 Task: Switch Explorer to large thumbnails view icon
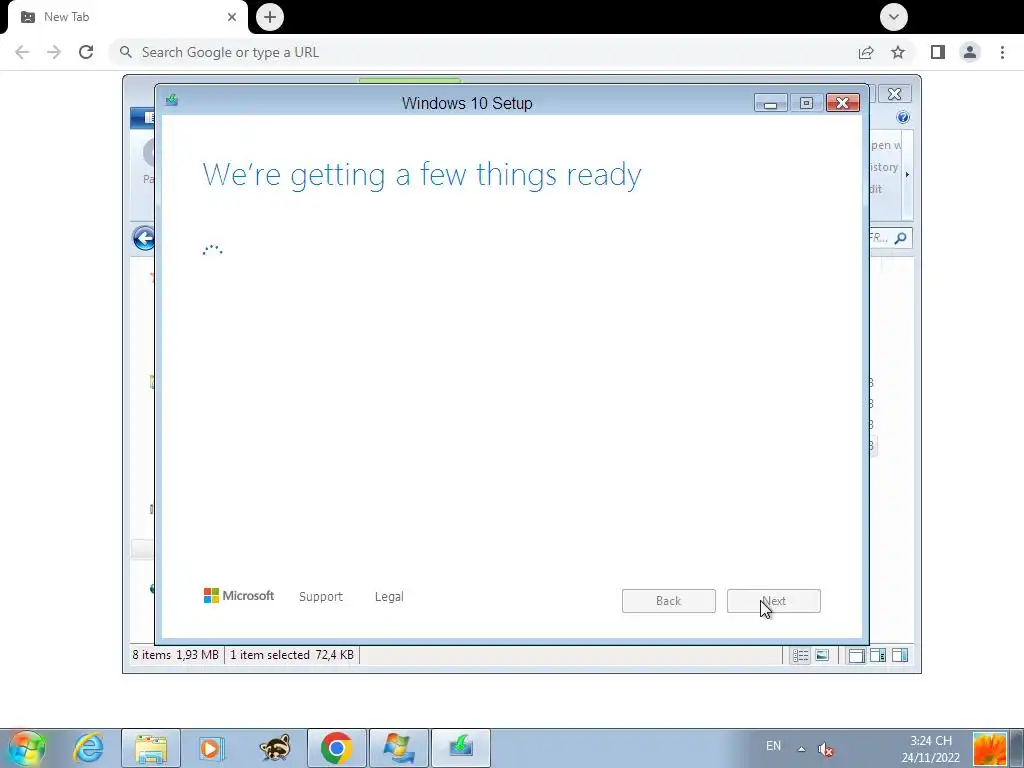point(822,655)
